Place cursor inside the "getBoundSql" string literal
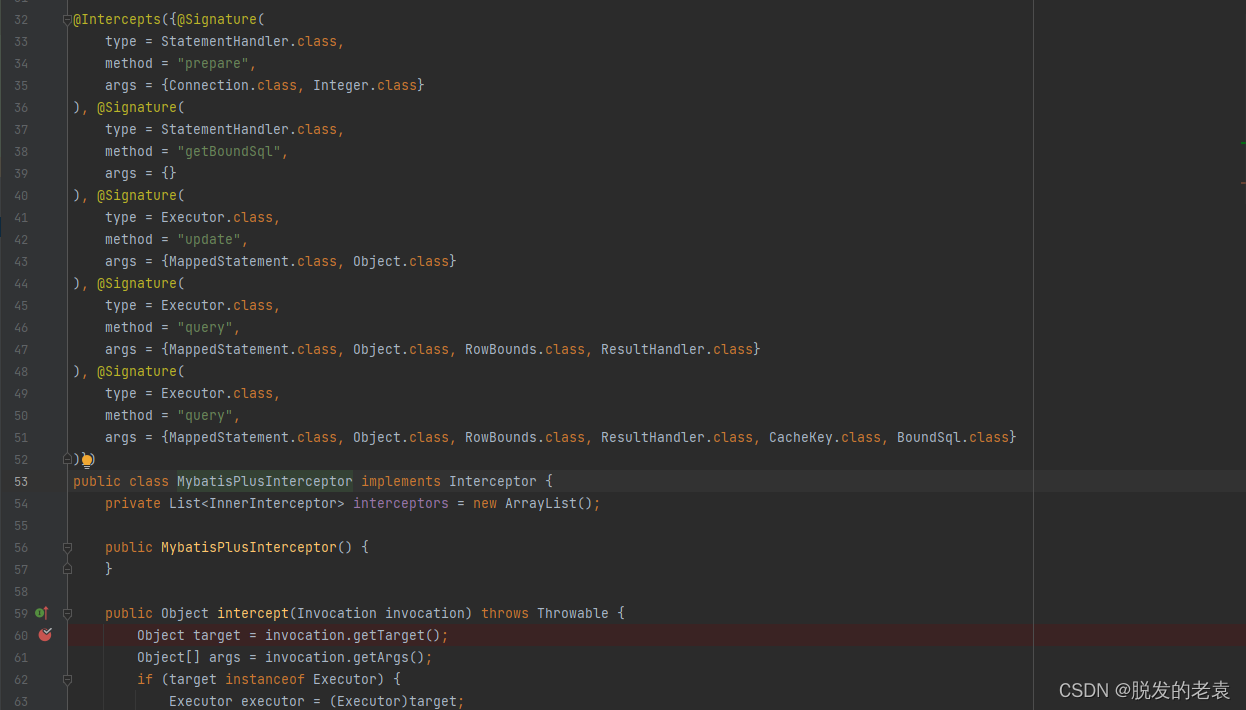Screen dimensions: 1246x710 point(228,151)
